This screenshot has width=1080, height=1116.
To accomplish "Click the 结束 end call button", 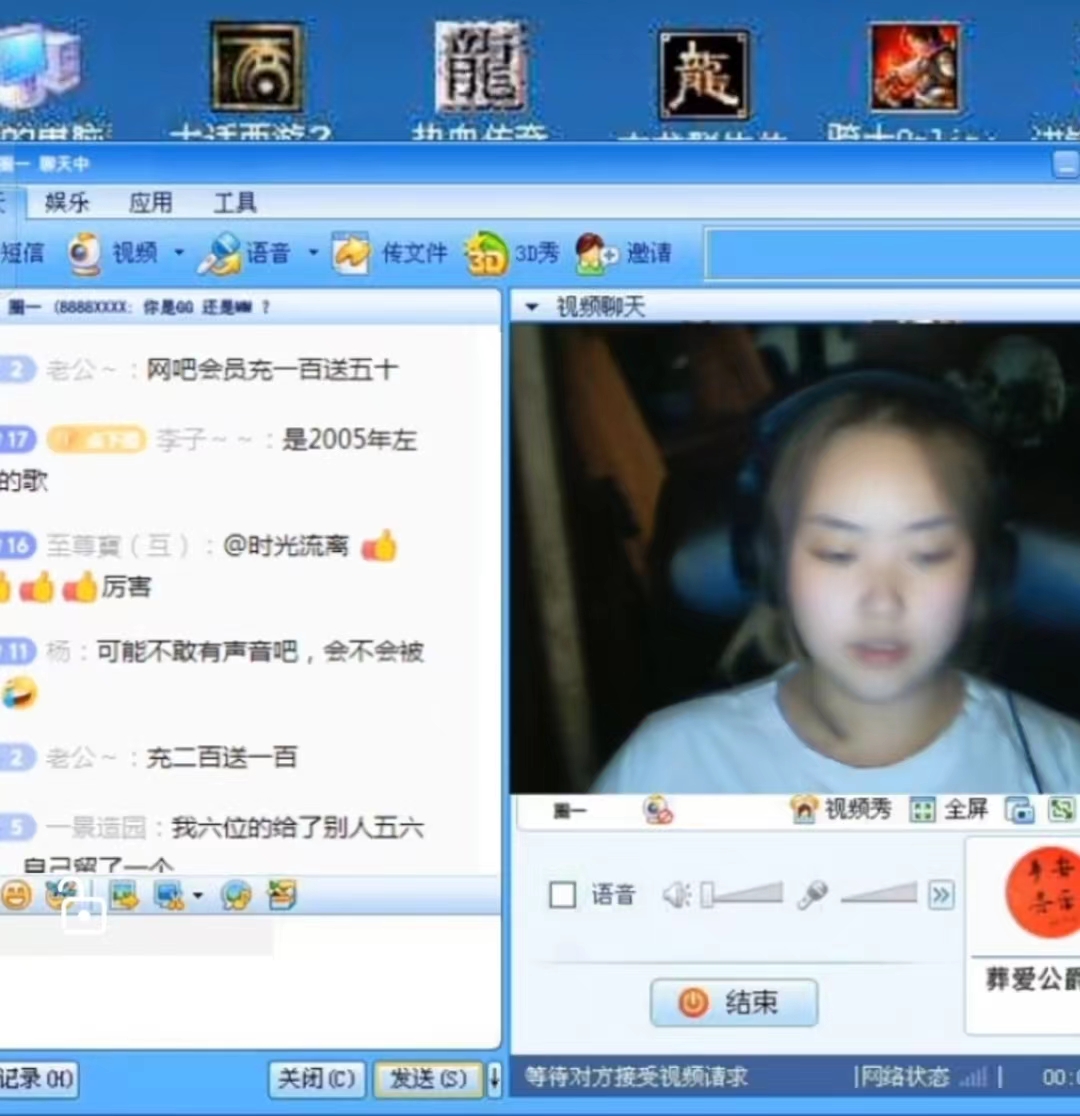I will 733,1003.
